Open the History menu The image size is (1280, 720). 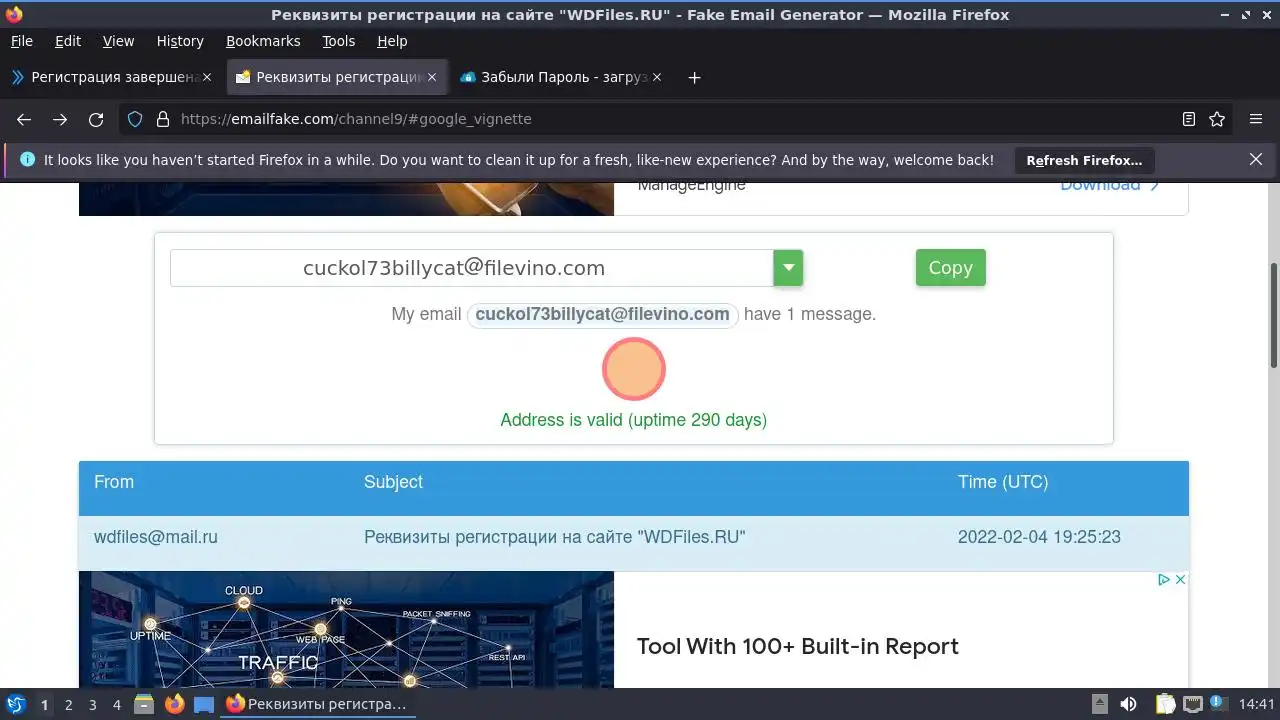click(180, 41)
